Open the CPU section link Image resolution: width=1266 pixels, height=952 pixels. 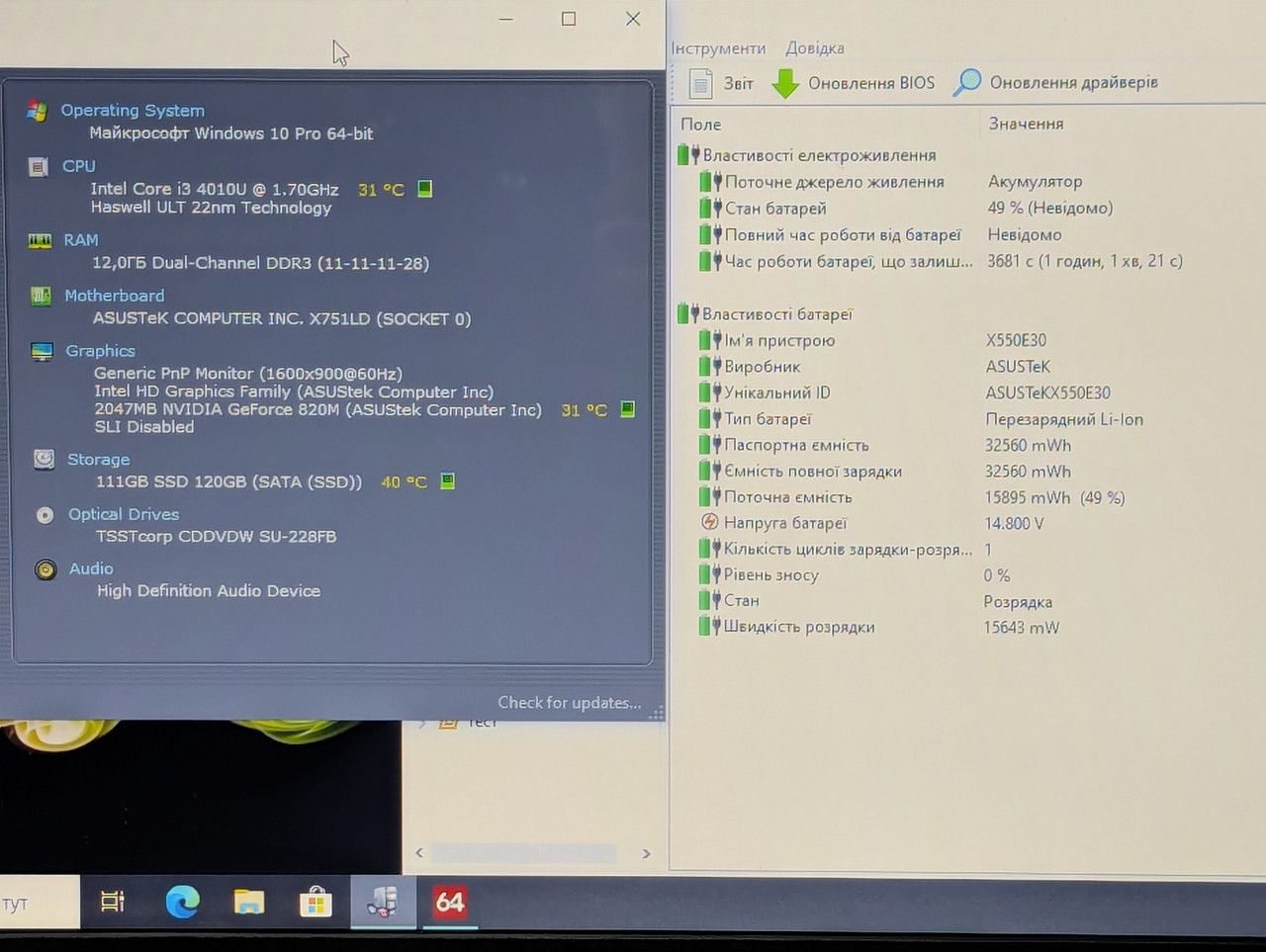click(x=79, y=166)
